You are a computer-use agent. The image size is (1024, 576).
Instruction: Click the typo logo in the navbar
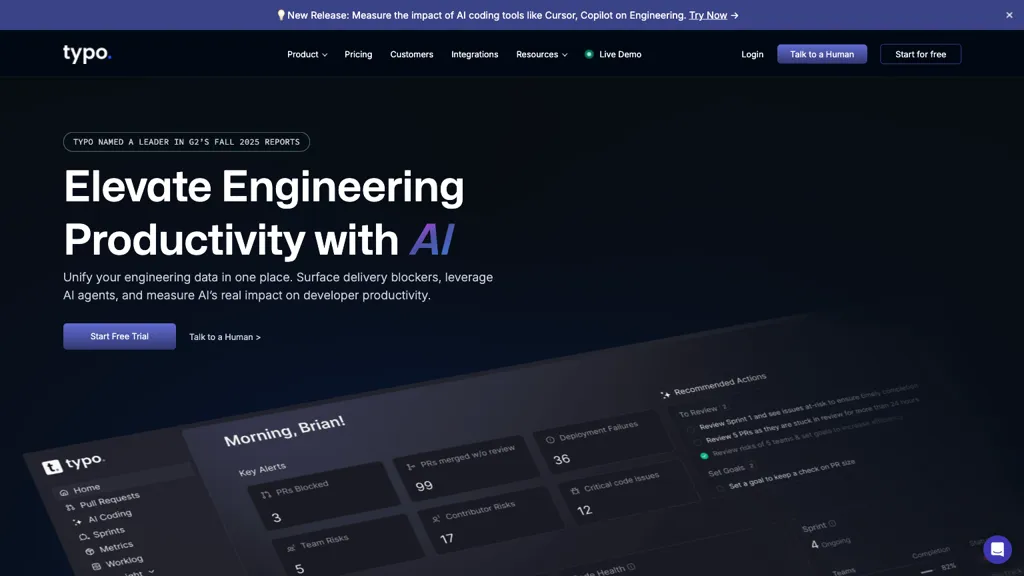[x=86, y=53]
